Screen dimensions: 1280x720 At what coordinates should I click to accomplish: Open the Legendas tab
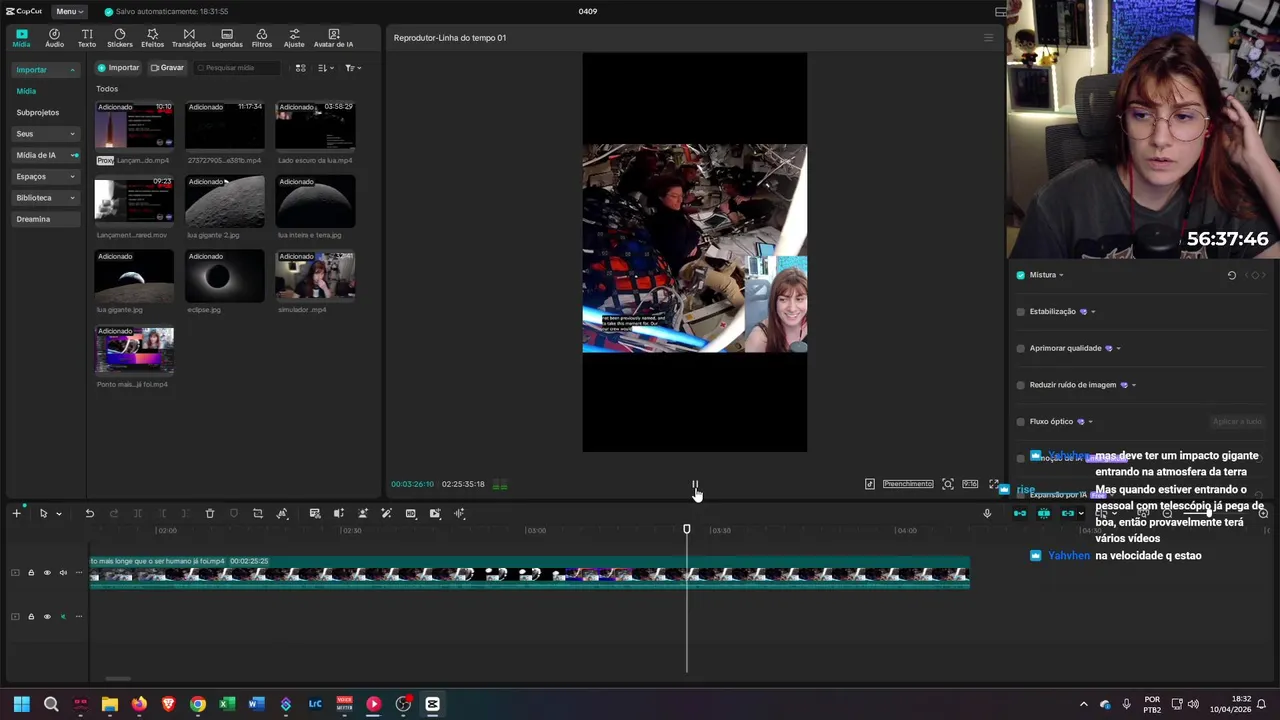point(227,38)
